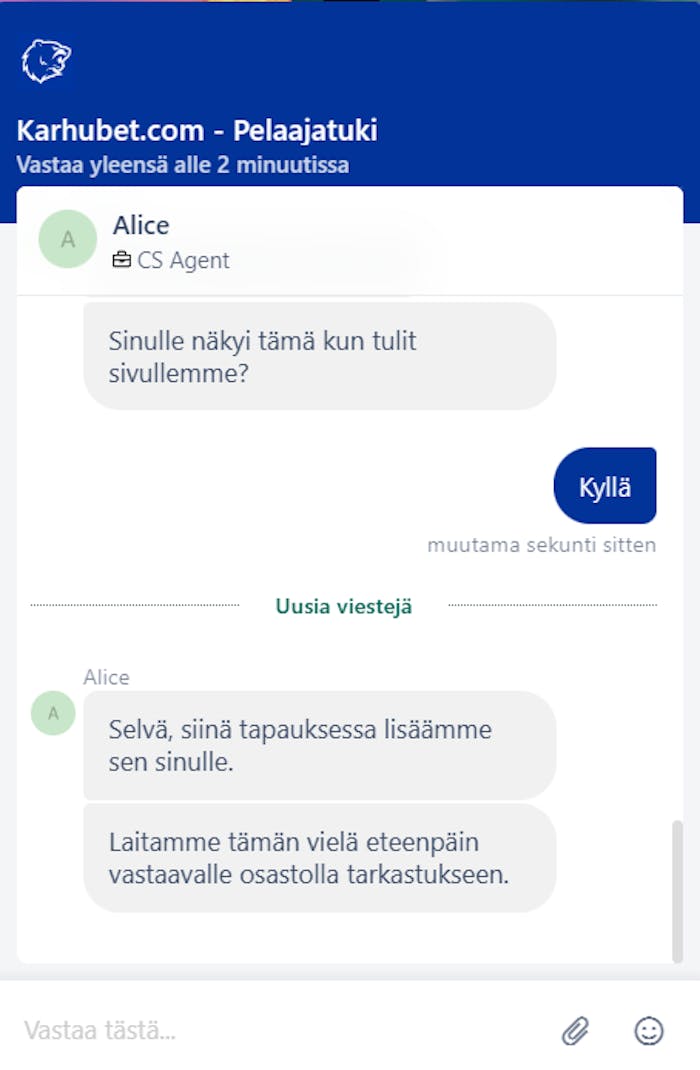Click the 'Karhubet.com - Pelaajatuki' title
Image resolution: width=700 pixels, height=1070 pixels.
point(197,131)
